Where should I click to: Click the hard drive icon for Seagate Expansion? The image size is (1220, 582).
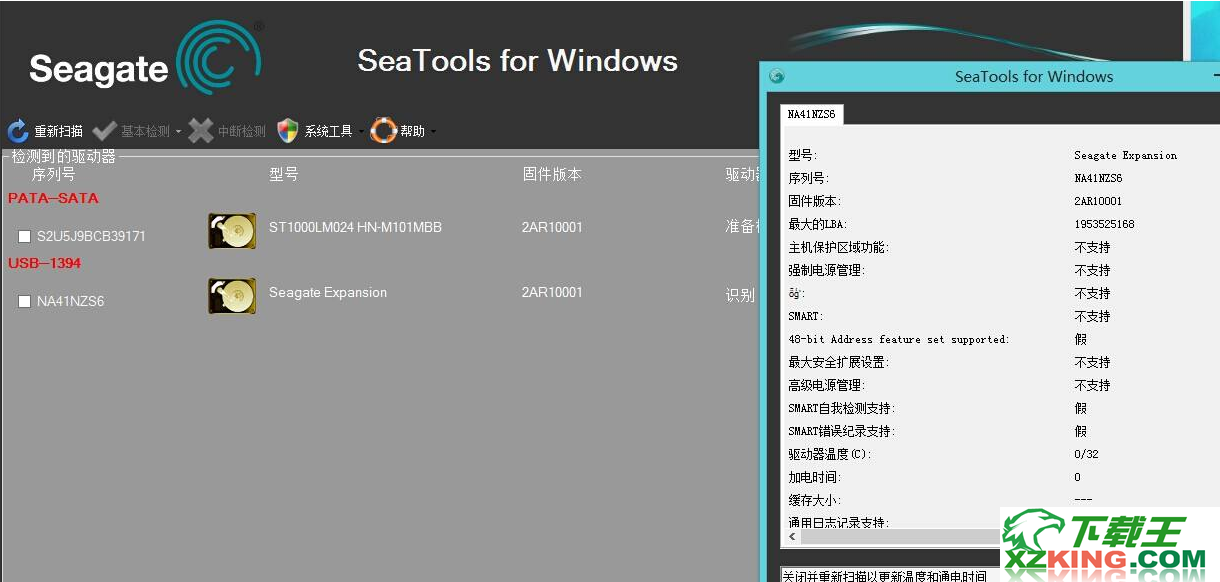pos(232,296)
